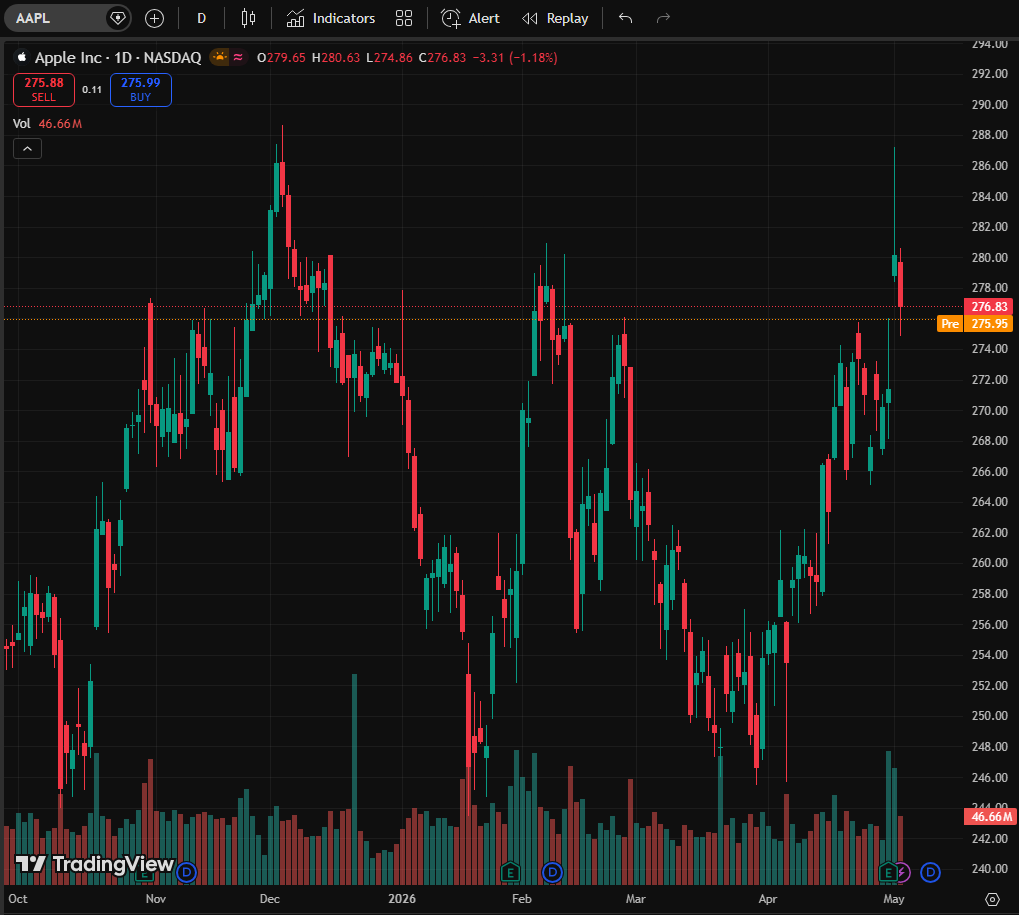Click the 264.00 price axis label

click(x=989, y=502)
